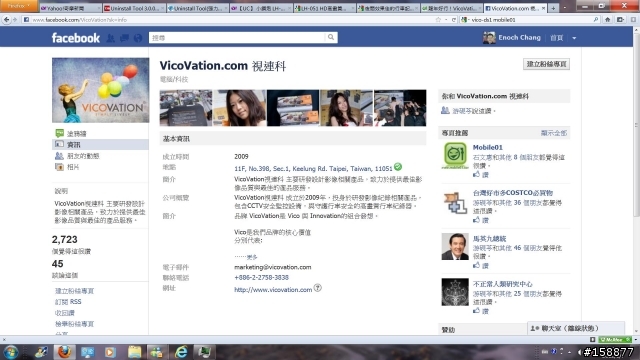Click the bookmark star in the address bar
640x360 pixels.
[438, 20]
